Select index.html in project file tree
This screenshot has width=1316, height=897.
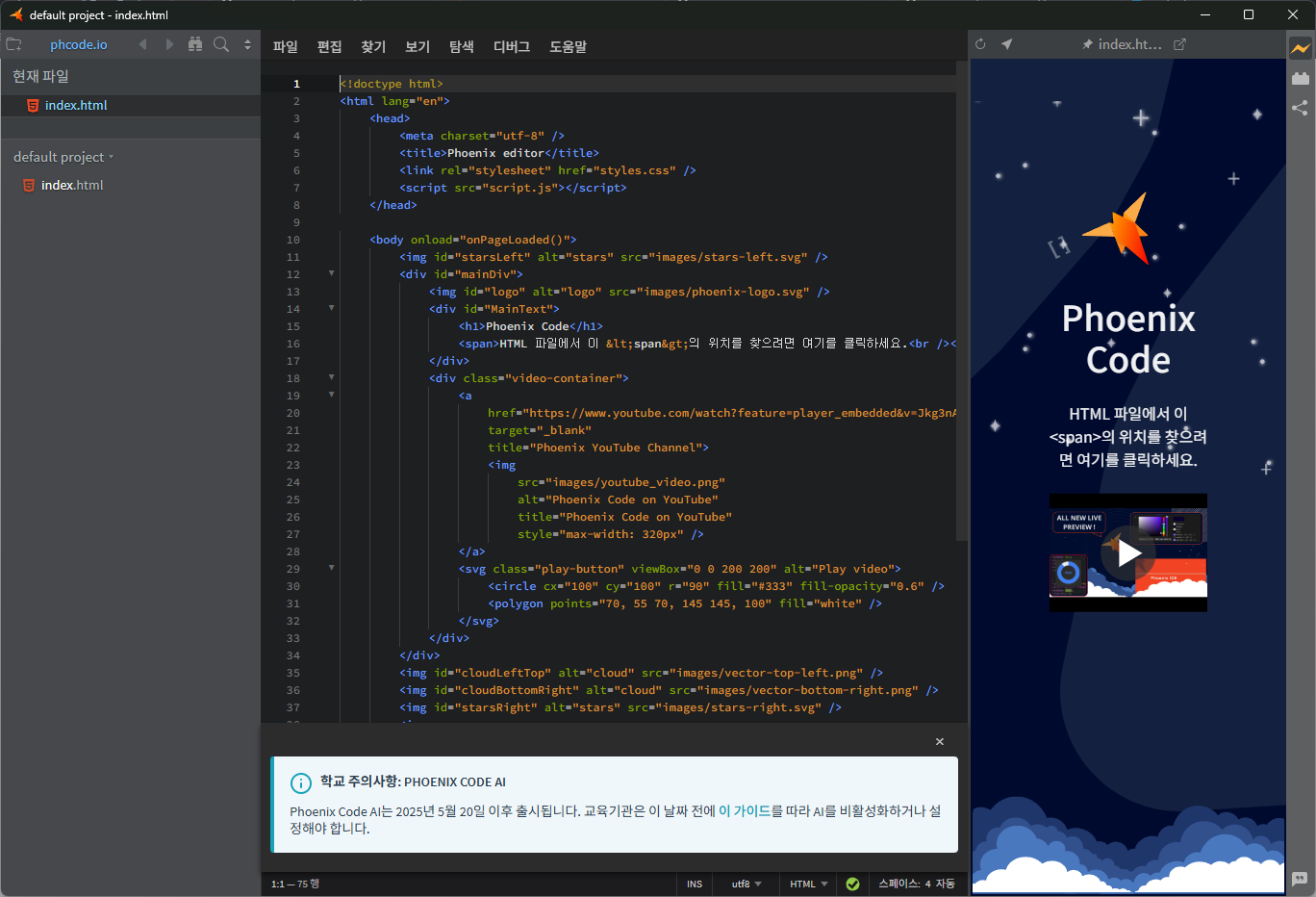(x=72, y=185)
